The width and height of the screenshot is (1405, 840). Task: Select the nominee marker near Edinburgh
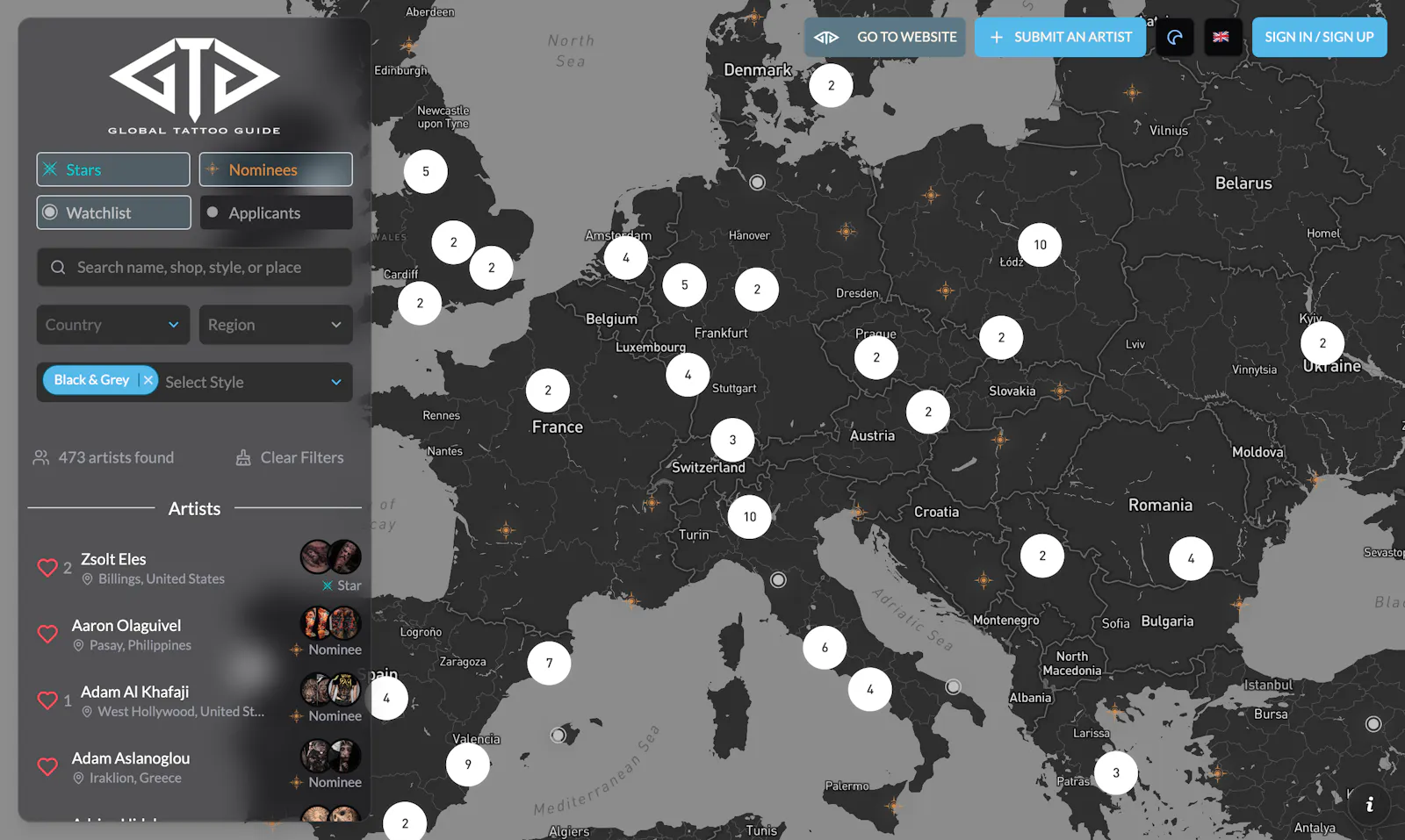click(x=408, y=46)
